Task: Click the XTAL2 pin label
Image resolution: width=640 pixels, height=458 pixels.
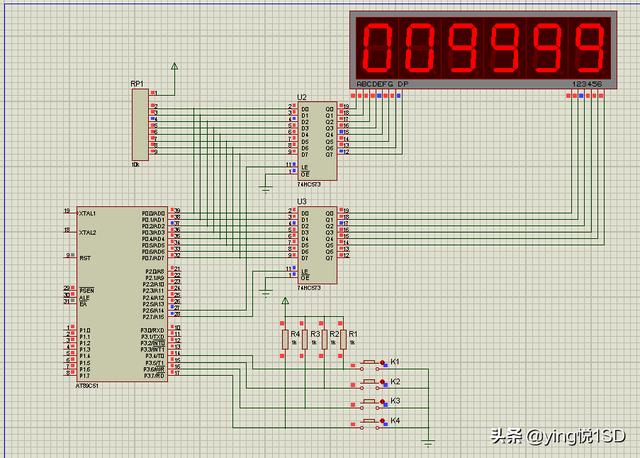Action: [87, 233]
